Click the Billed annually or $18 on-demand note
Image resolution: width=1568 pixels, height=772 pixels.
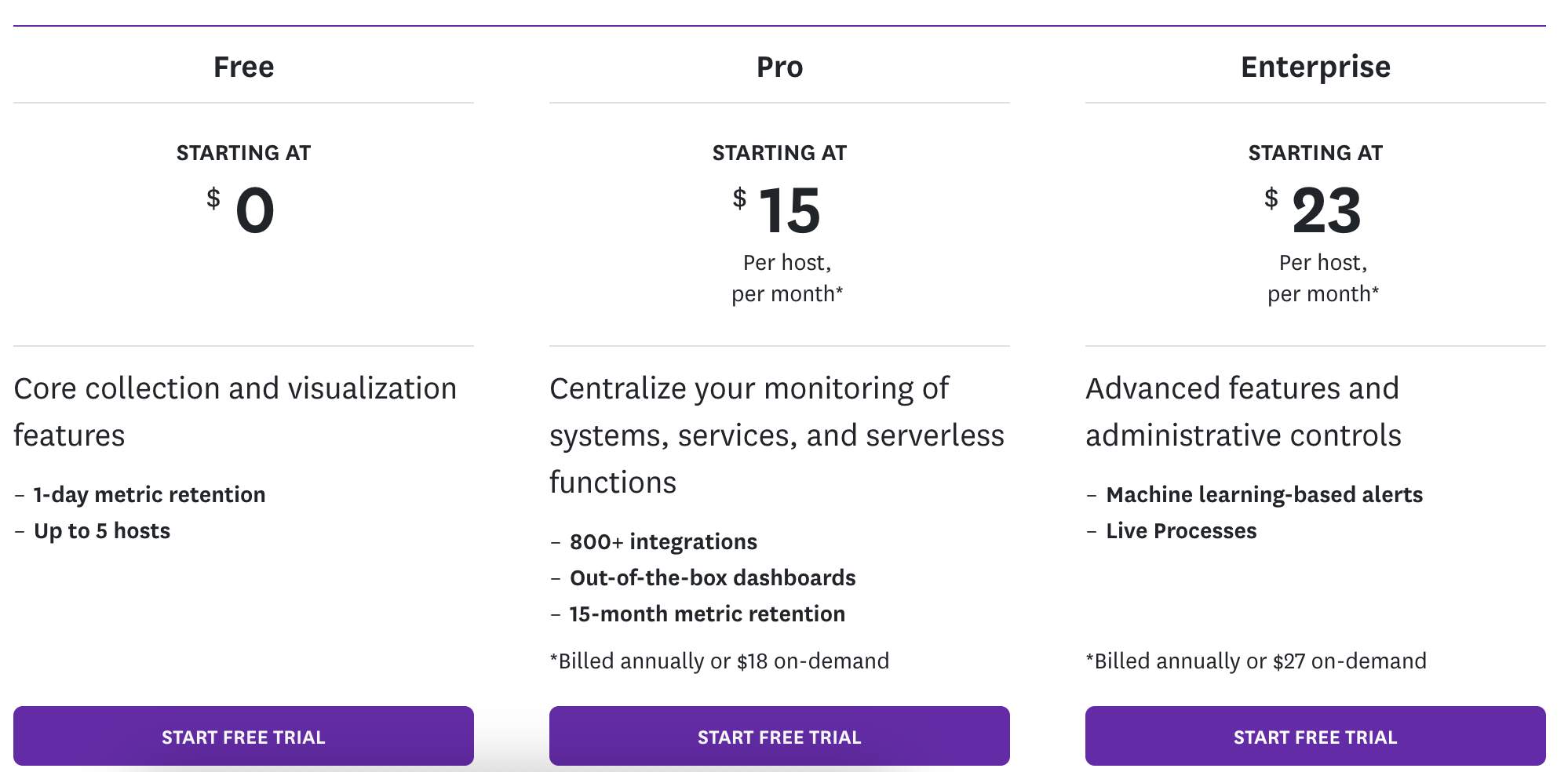tap(720, 661)
